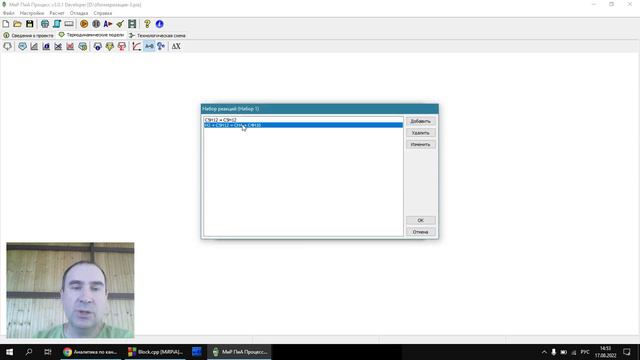Click the red shield icon
The width and height of the screenshot is (640, 360).
pyautogui.click(x=122, y=47)
